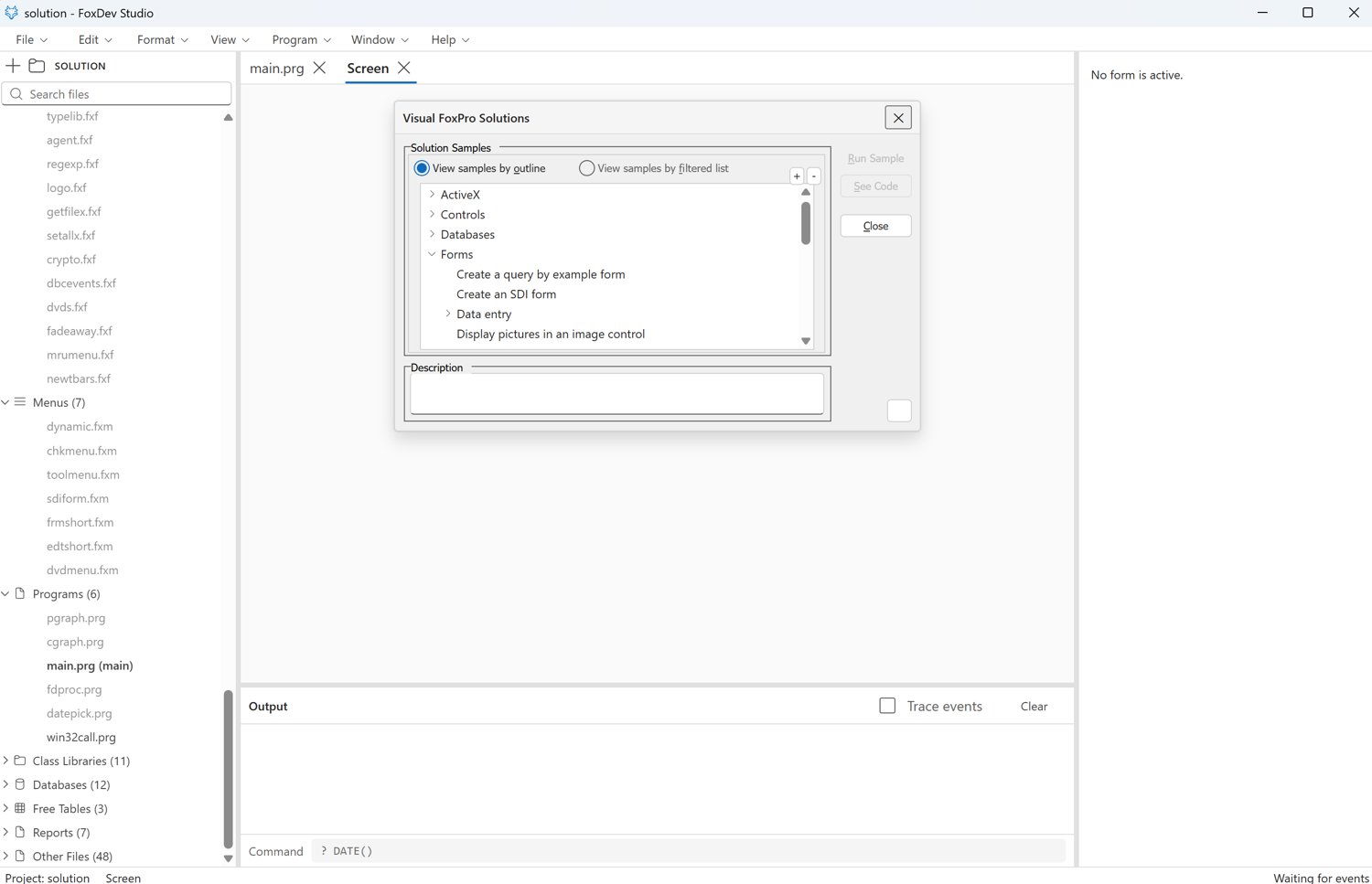Open the Help menu
The image size is (1372, 884).
pos(450,39)
